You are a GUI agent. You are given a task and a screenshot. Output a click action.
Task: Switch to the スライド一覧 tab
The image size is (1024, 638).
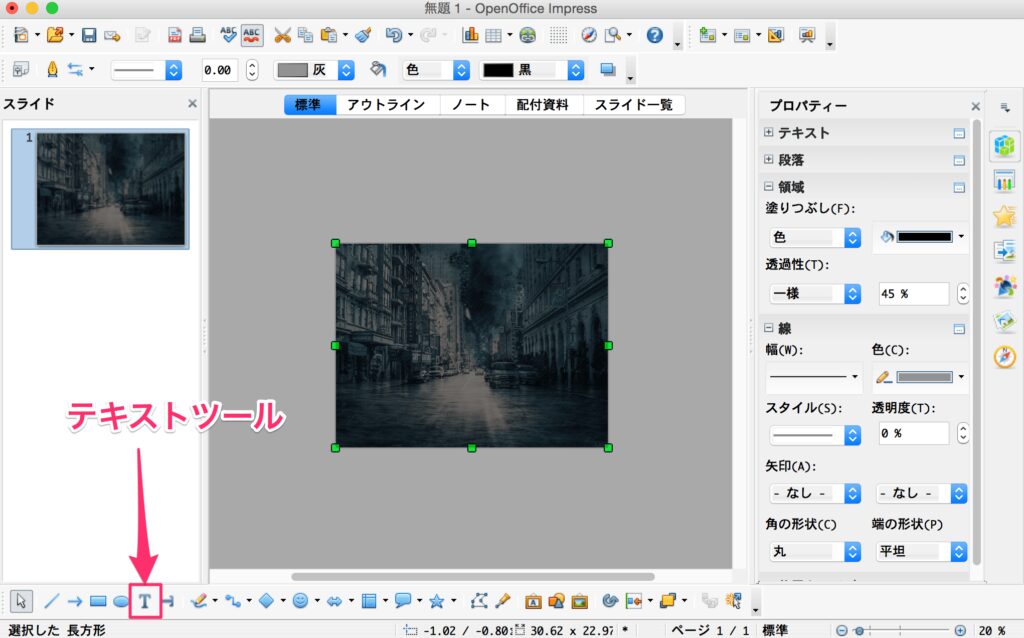634,105
